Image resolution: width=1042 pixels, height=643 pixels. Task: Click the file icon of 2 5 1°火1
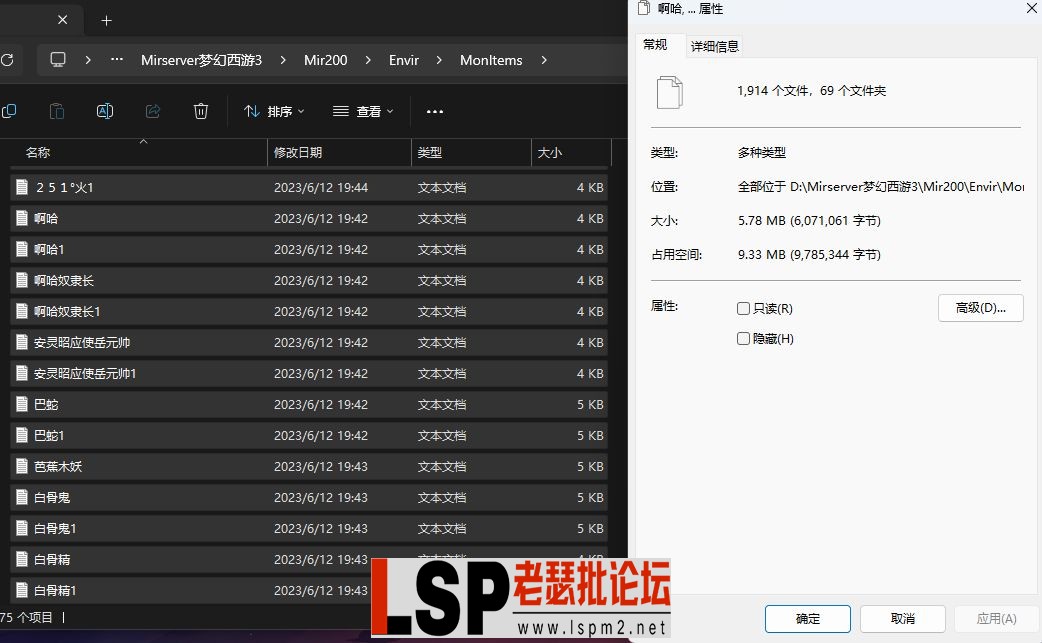[x=22, y=187]
